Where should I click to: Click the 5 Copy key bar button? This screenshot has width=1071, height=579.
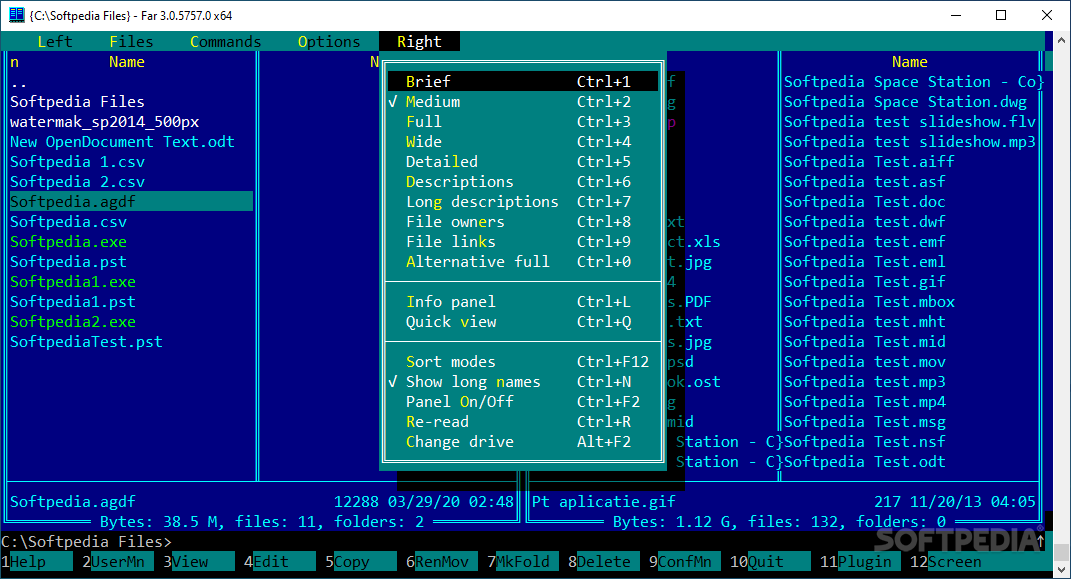click(x=361, y=562)
